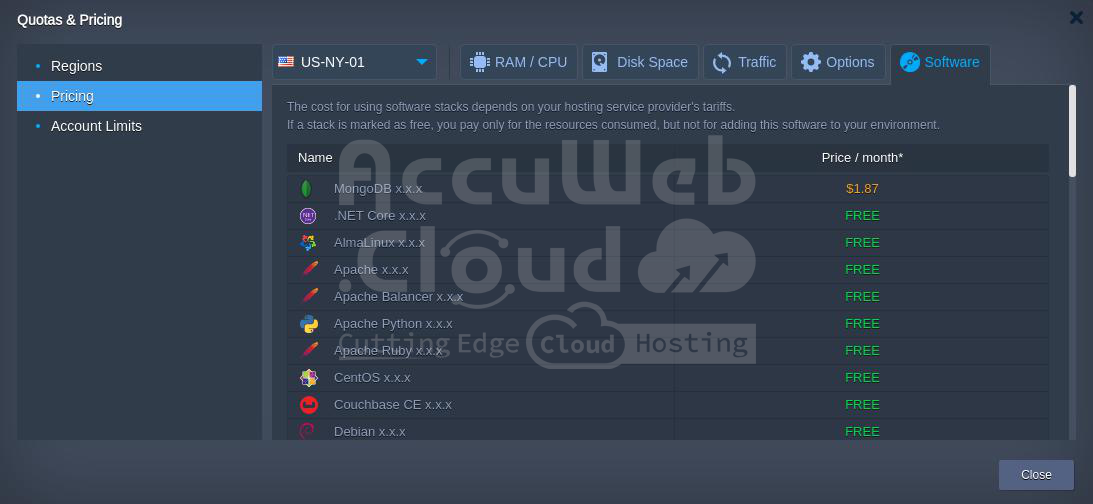Click the Apache Python icon
This screenshot has width=1093, height=504.
pos(309,324)
